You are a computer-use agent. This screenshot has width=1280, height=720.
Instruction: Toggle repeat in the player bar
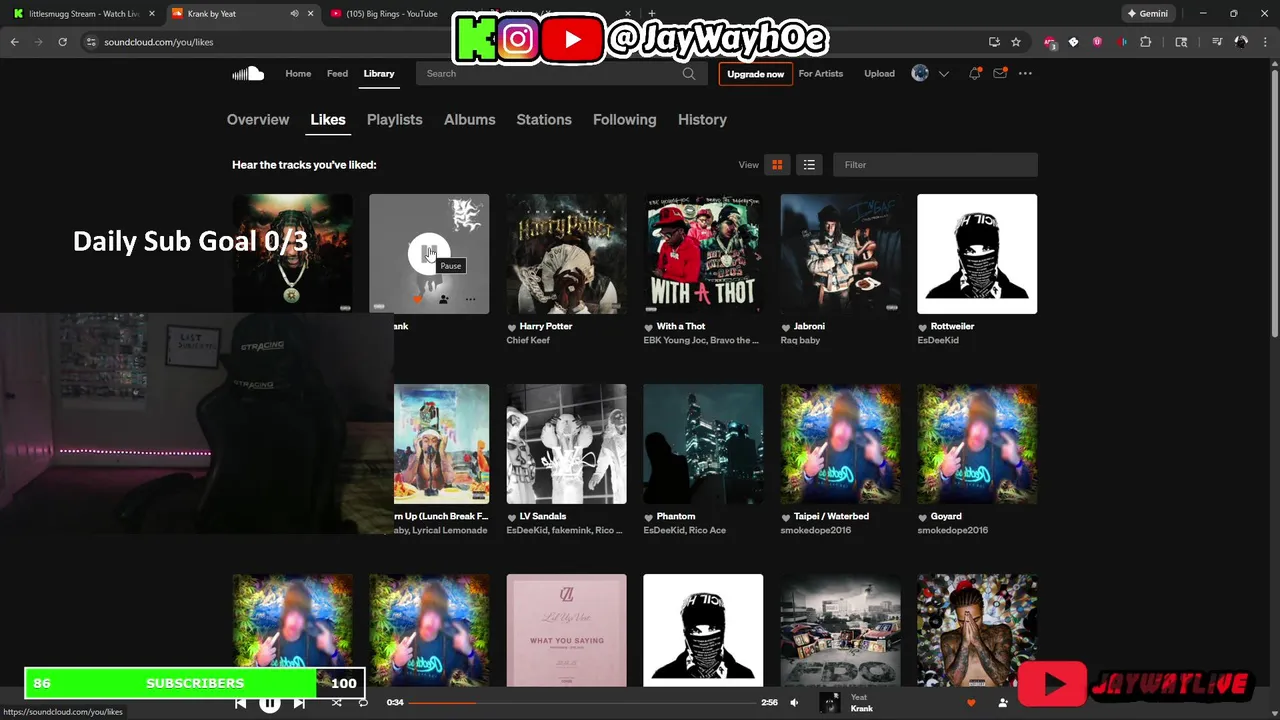[x=363, y=703]
